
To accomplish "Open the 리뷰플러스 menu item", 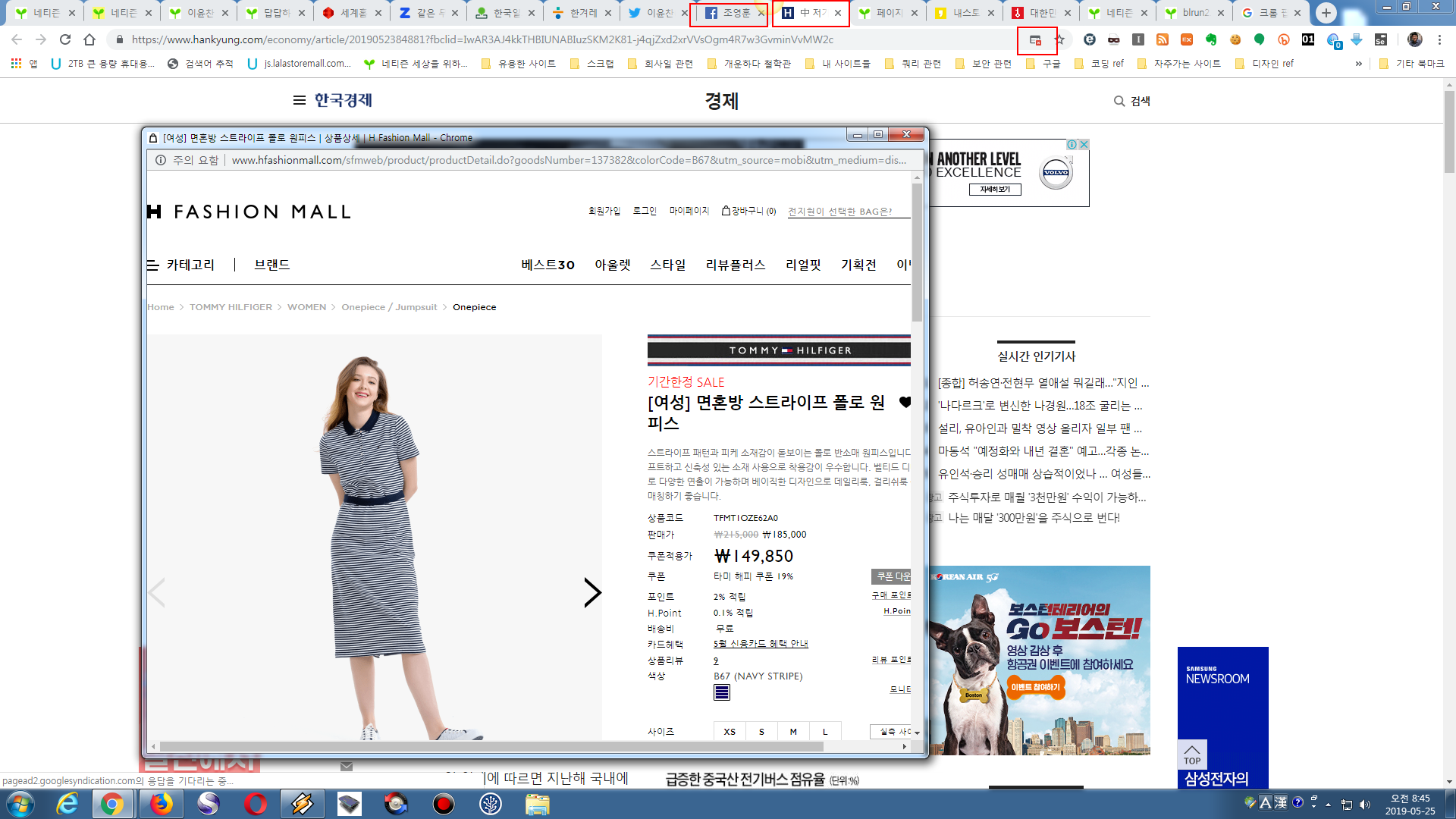I will tap(736, 265).
